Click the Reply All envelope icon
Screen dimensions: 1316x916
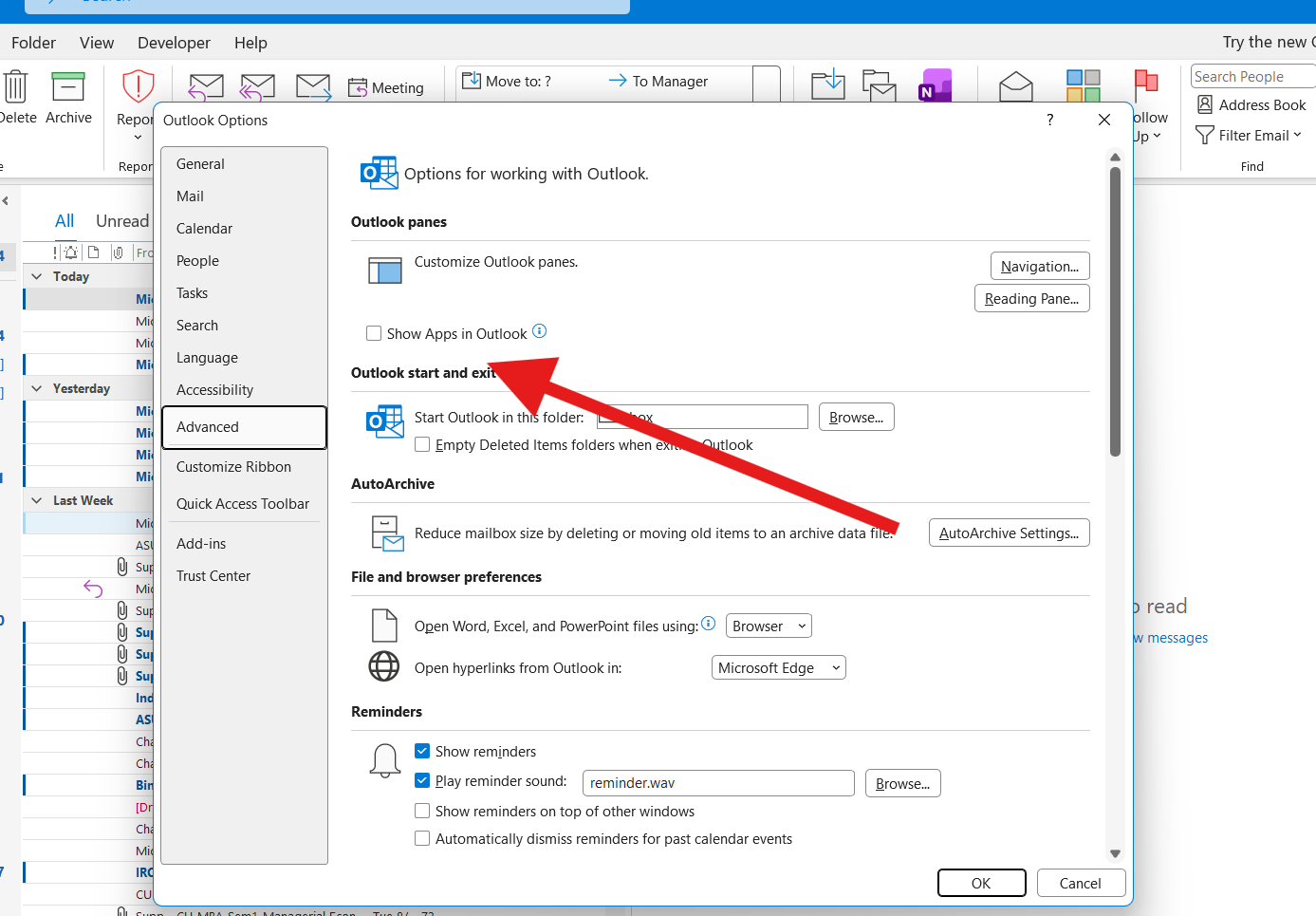(257, 86)
